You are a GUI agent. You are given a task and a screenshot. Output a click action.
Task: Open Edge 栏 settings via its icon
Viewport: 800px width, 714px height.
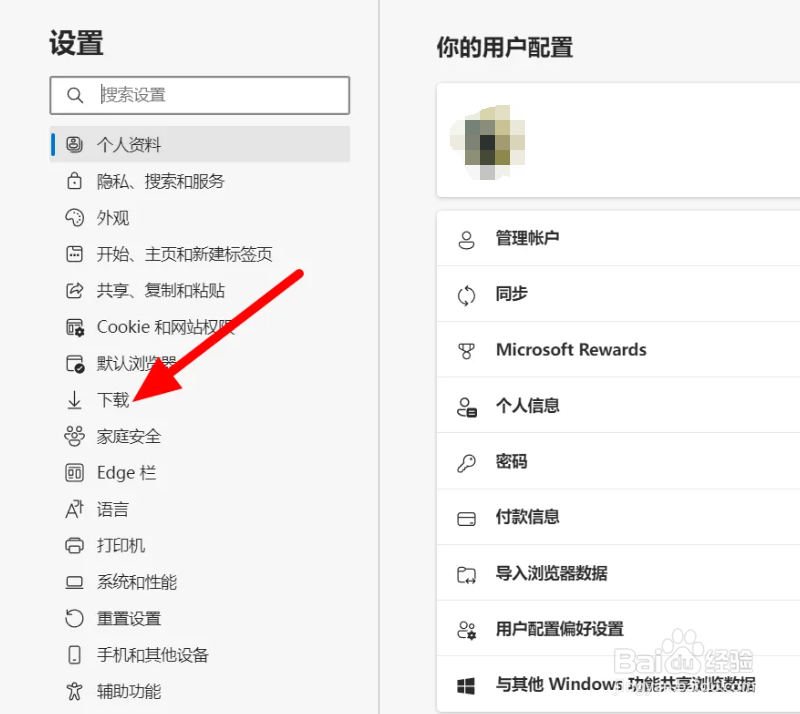(74, 472)
